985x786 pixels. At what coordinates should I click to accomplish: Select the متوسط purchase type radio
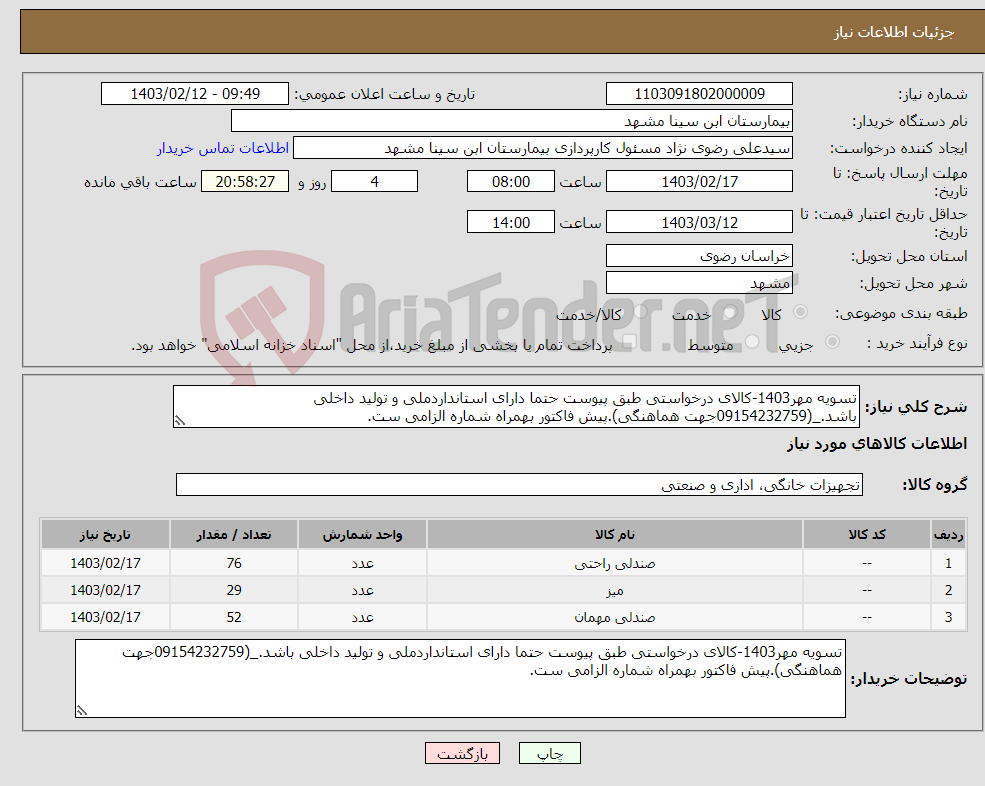752,342
